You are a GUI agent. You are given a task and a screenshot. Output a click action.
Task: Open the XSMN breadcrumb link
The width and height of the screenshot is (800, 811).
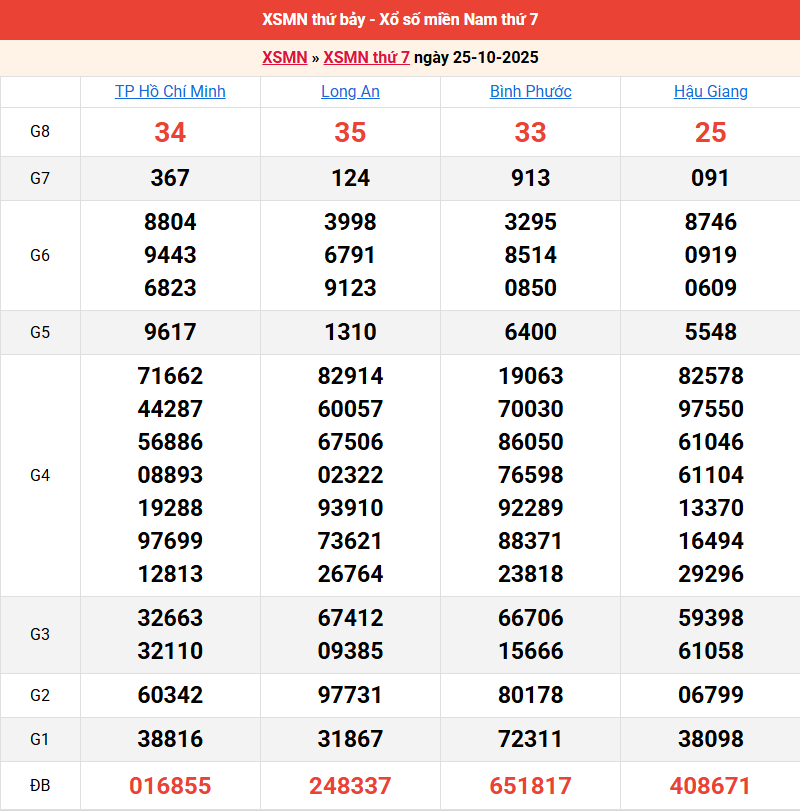(x=284, y=57)
